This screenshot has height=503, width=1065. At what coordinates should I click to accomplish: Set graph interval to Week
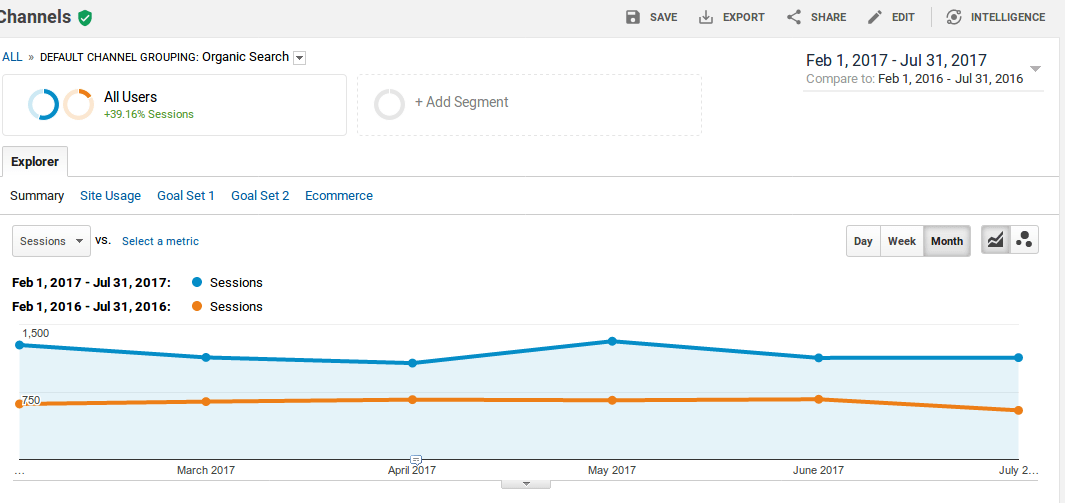(901, 241)
